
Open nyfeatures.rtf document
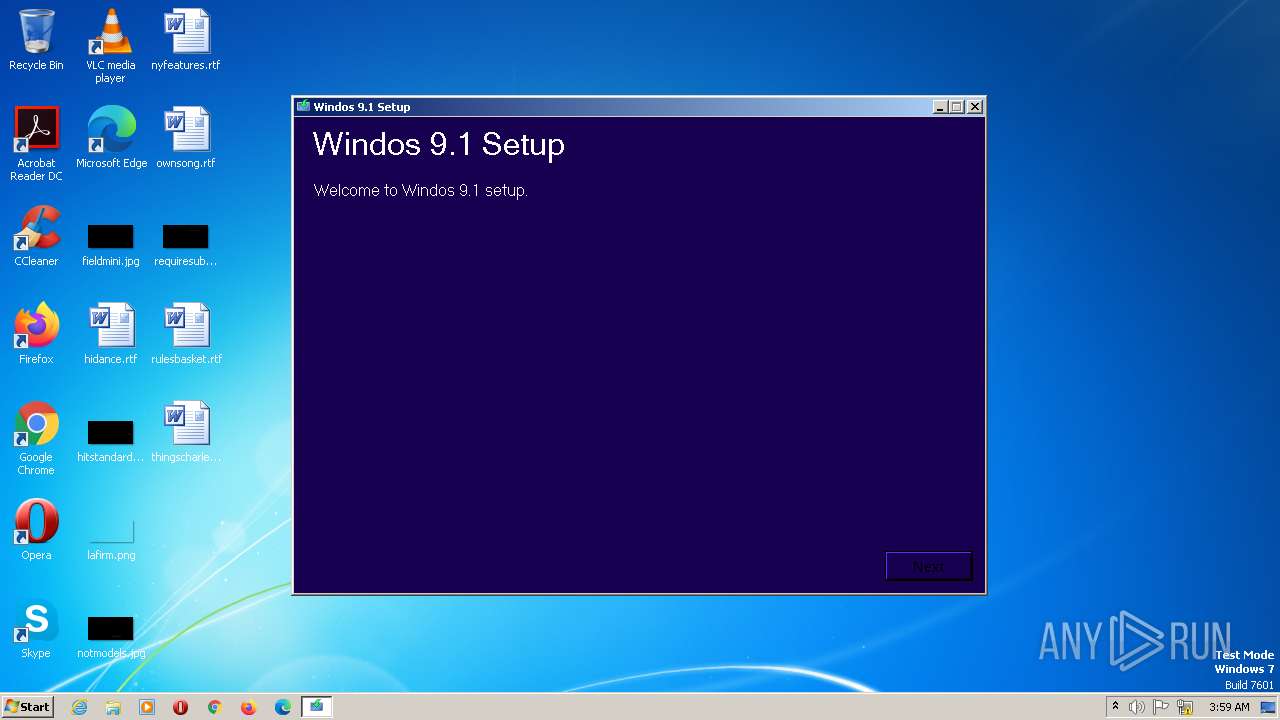click(186, 40)
